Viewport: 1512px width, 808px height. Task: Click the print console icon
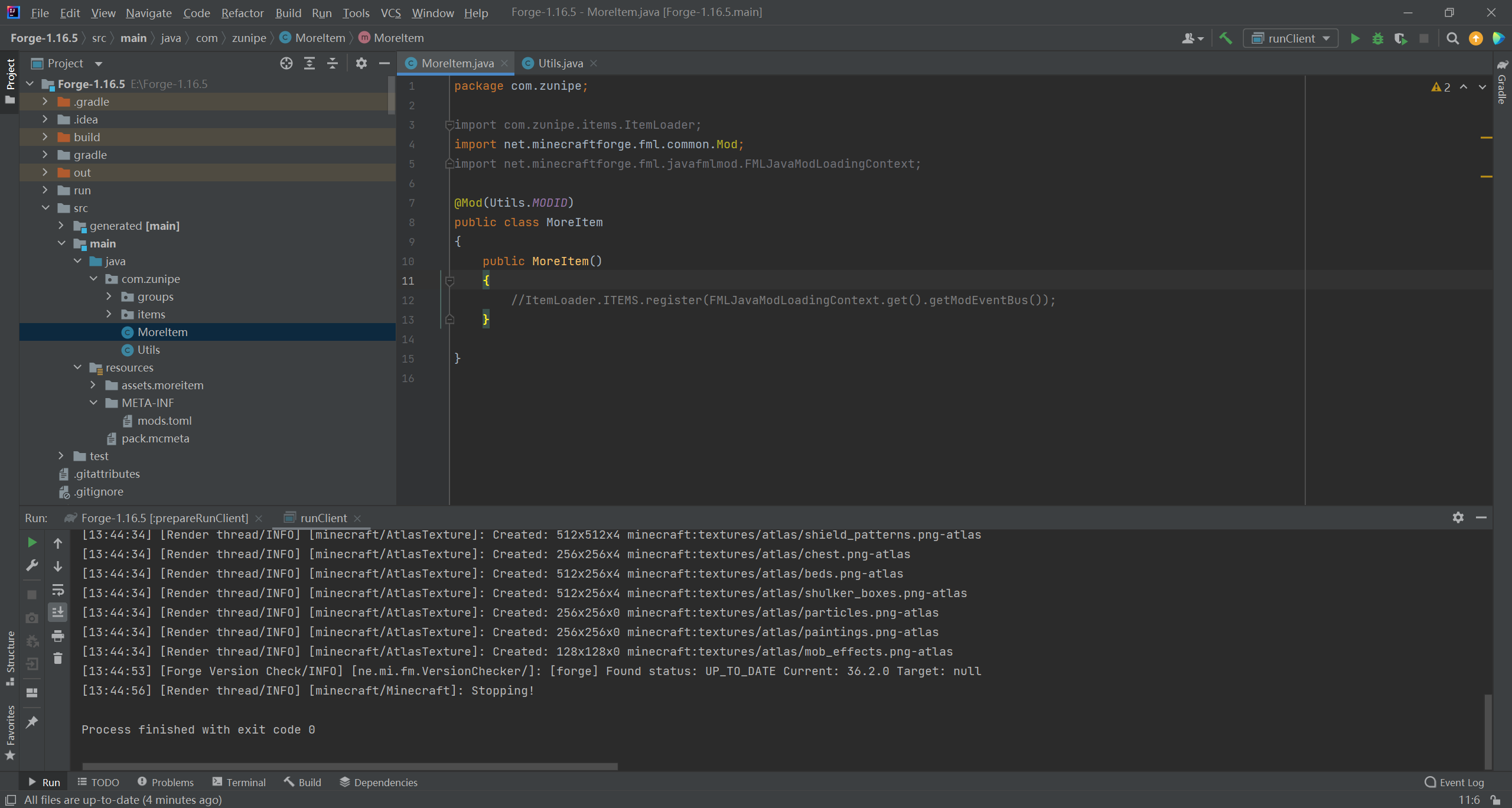(x=58, y=636)
